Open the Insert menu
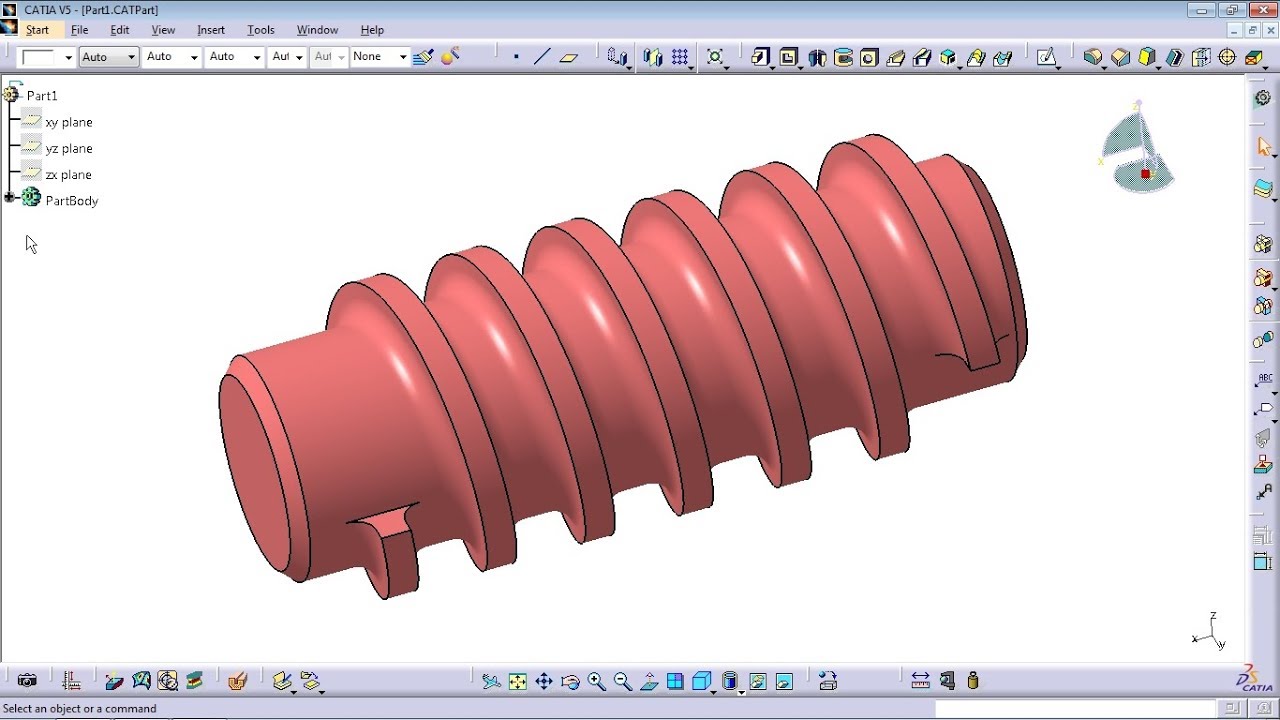Screen dimensions: 1280x720 tap(211, 30)
